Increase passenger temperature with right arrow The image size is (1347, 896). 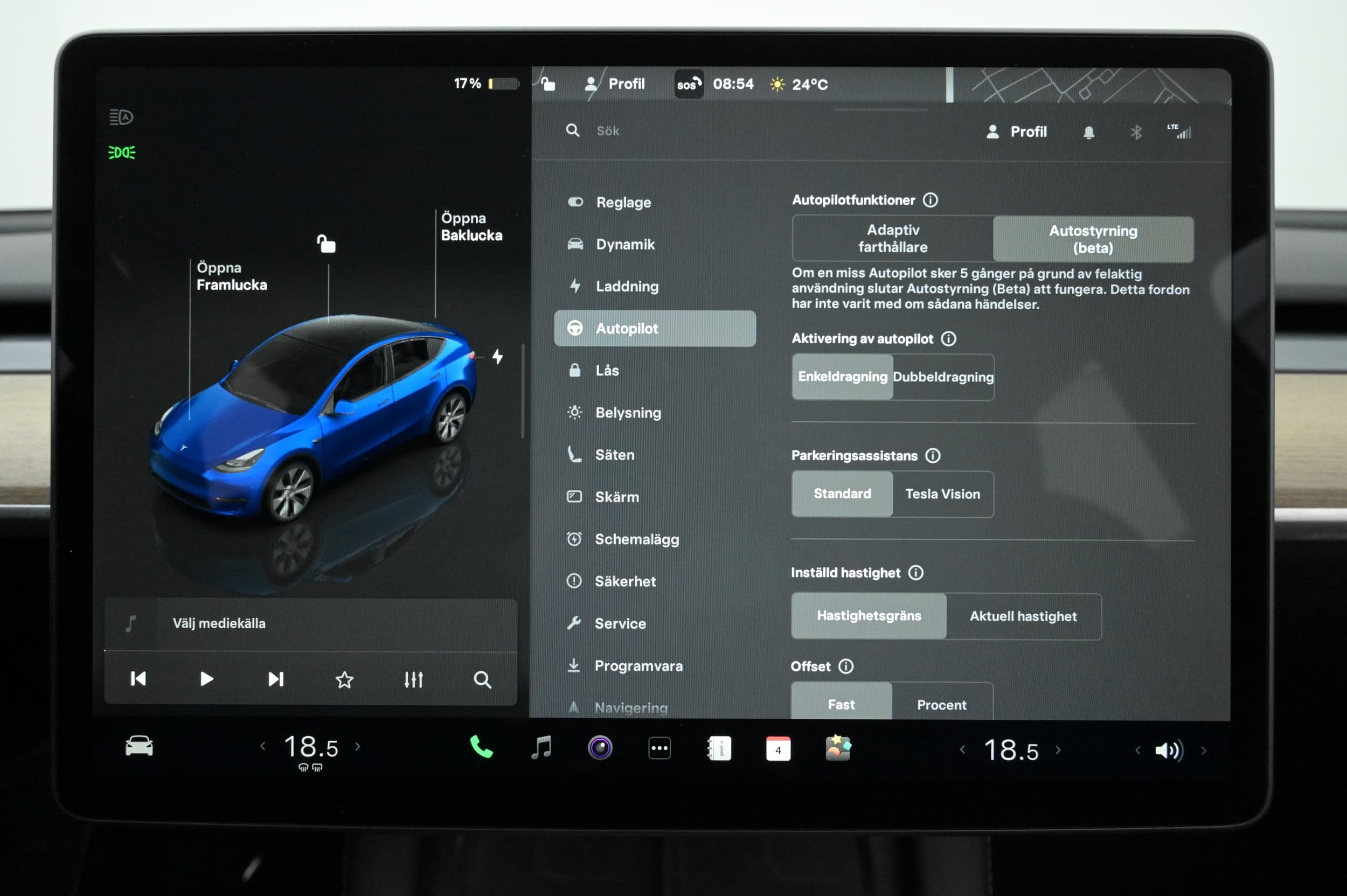click(1058, 749)
